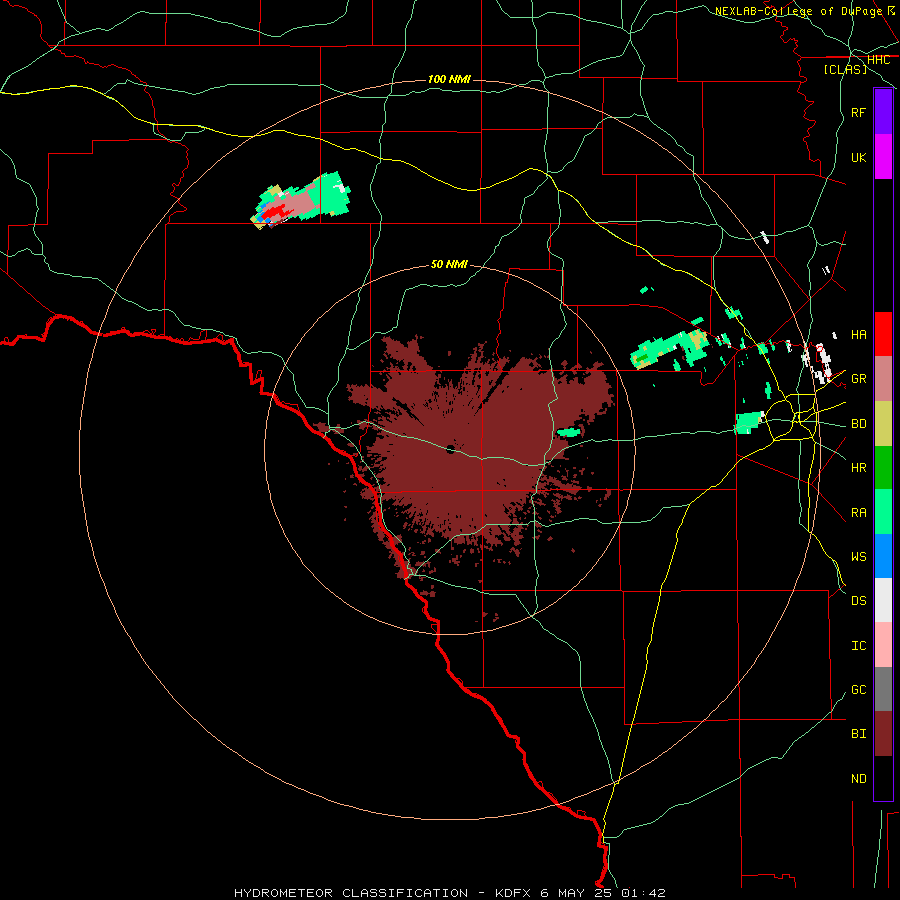The image size is (900, 900).
Task: Click the ND legend label
Action: pos(858,779)
